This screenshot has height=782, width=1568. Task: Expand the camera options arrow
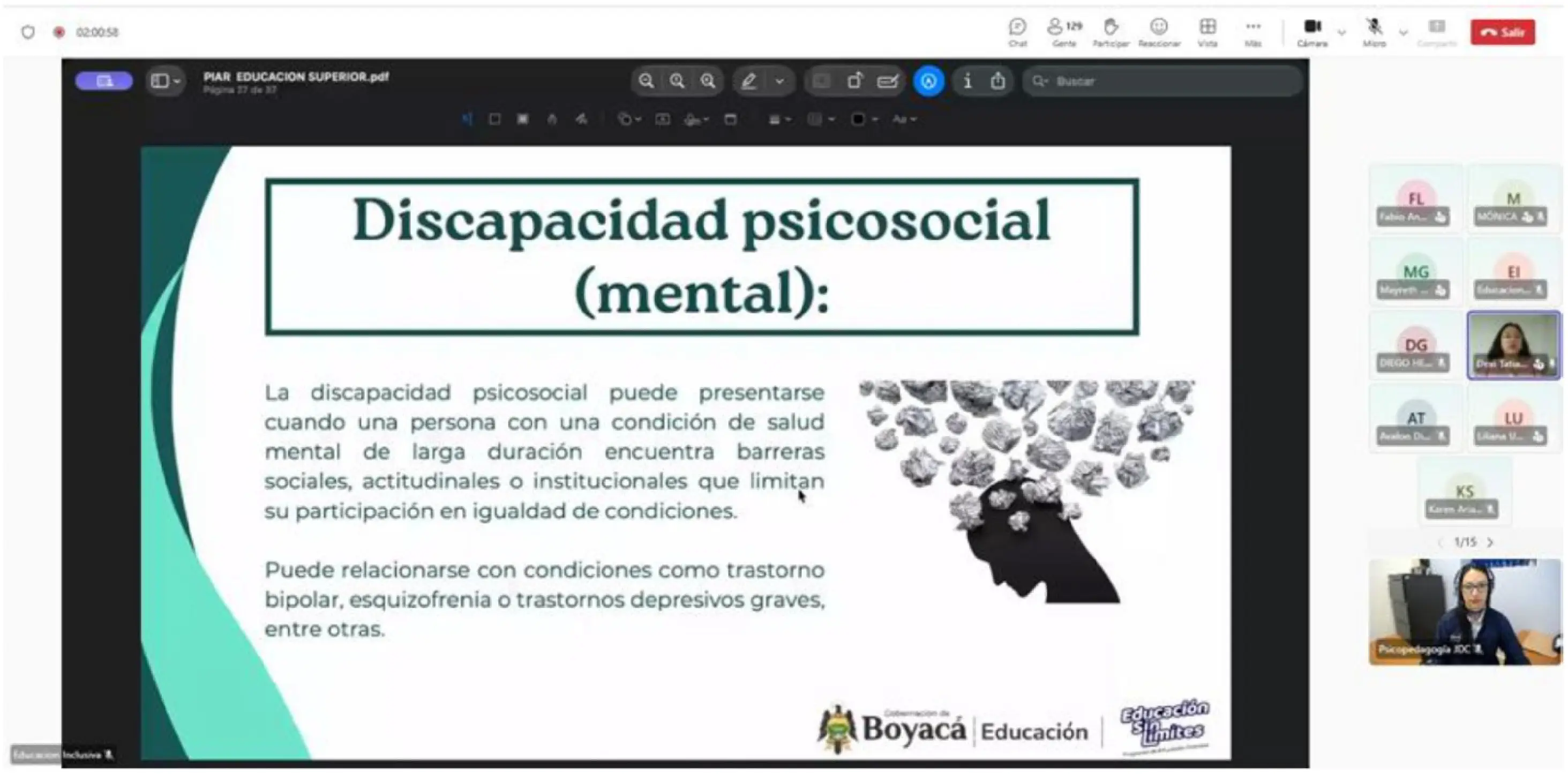tap(1341, 32)
